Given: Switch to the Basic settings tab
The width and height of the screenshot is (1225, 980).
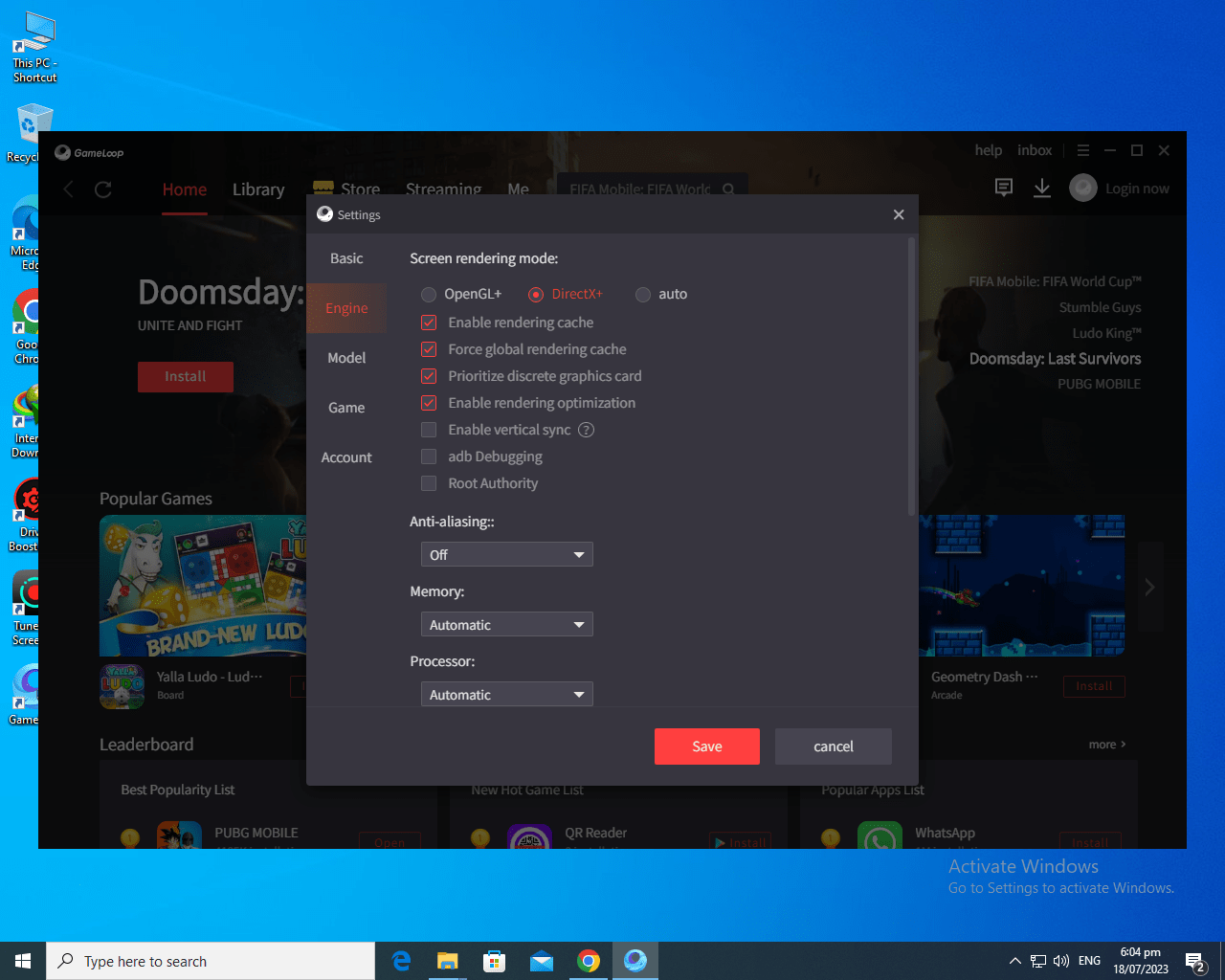Looking at the screenshot, I should (x=346, y=258).
